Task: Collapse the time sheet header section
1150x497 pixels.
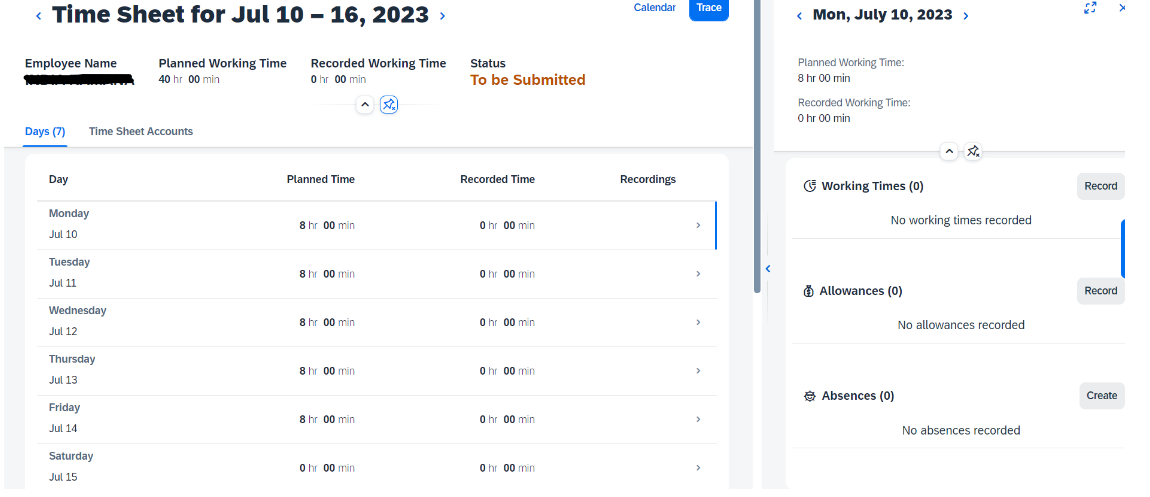Action: pyautogui.click(x=365, y=105)
